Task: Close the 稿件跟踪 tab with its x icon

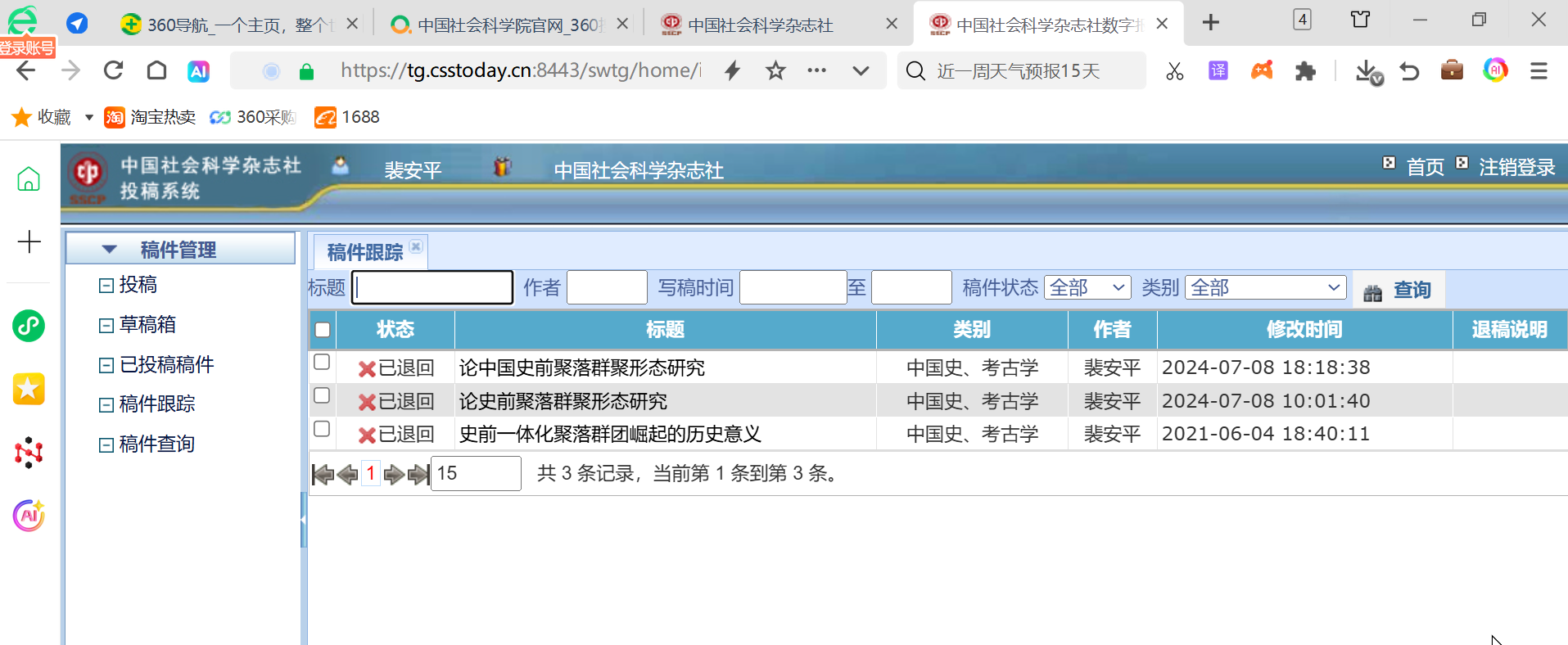Action: [416, 246]
